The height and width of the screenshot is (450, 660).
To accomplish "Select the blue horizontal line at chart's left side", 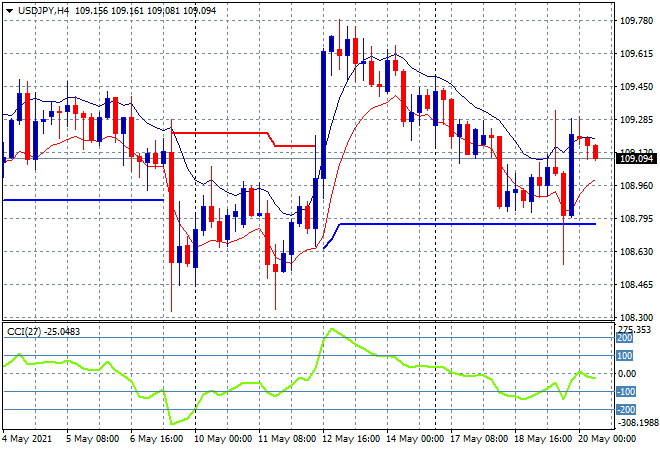I will click(83, 200).
